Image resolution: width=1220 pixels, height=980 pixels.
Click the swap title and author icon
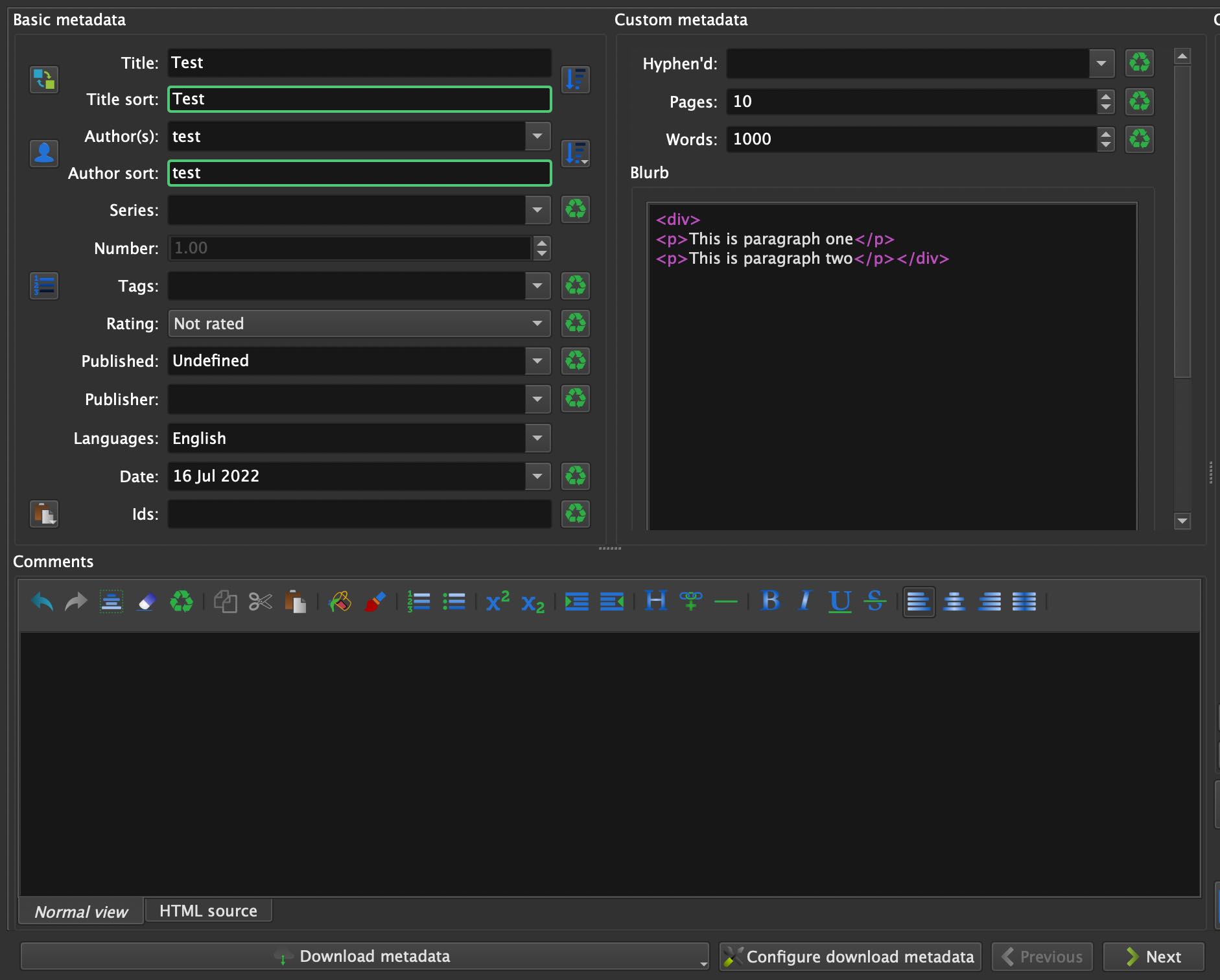click(x=44, y=80)
